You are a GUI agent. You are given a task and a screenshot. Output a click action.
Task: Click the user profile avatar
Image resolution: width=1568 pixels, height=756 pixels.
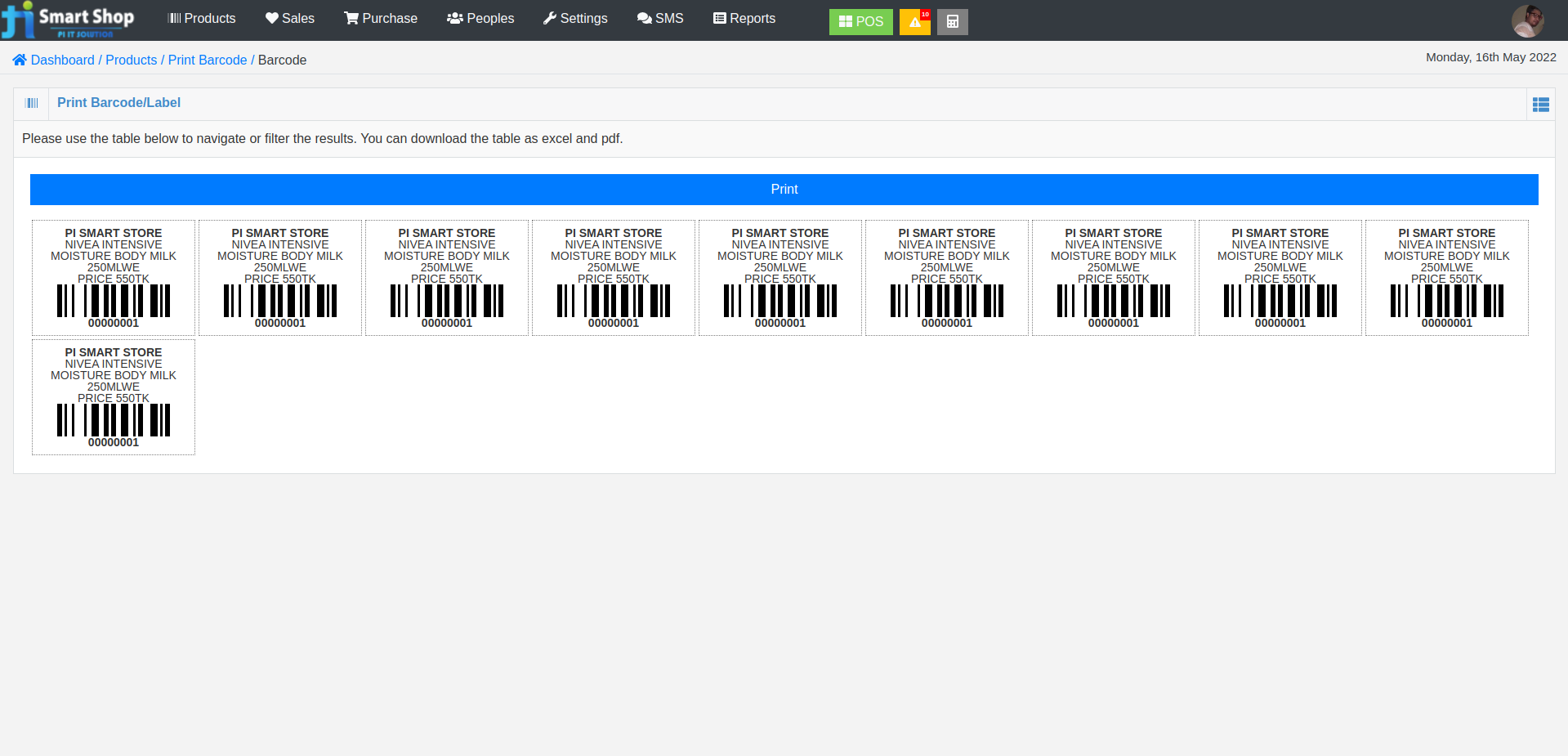(1526, 20)
